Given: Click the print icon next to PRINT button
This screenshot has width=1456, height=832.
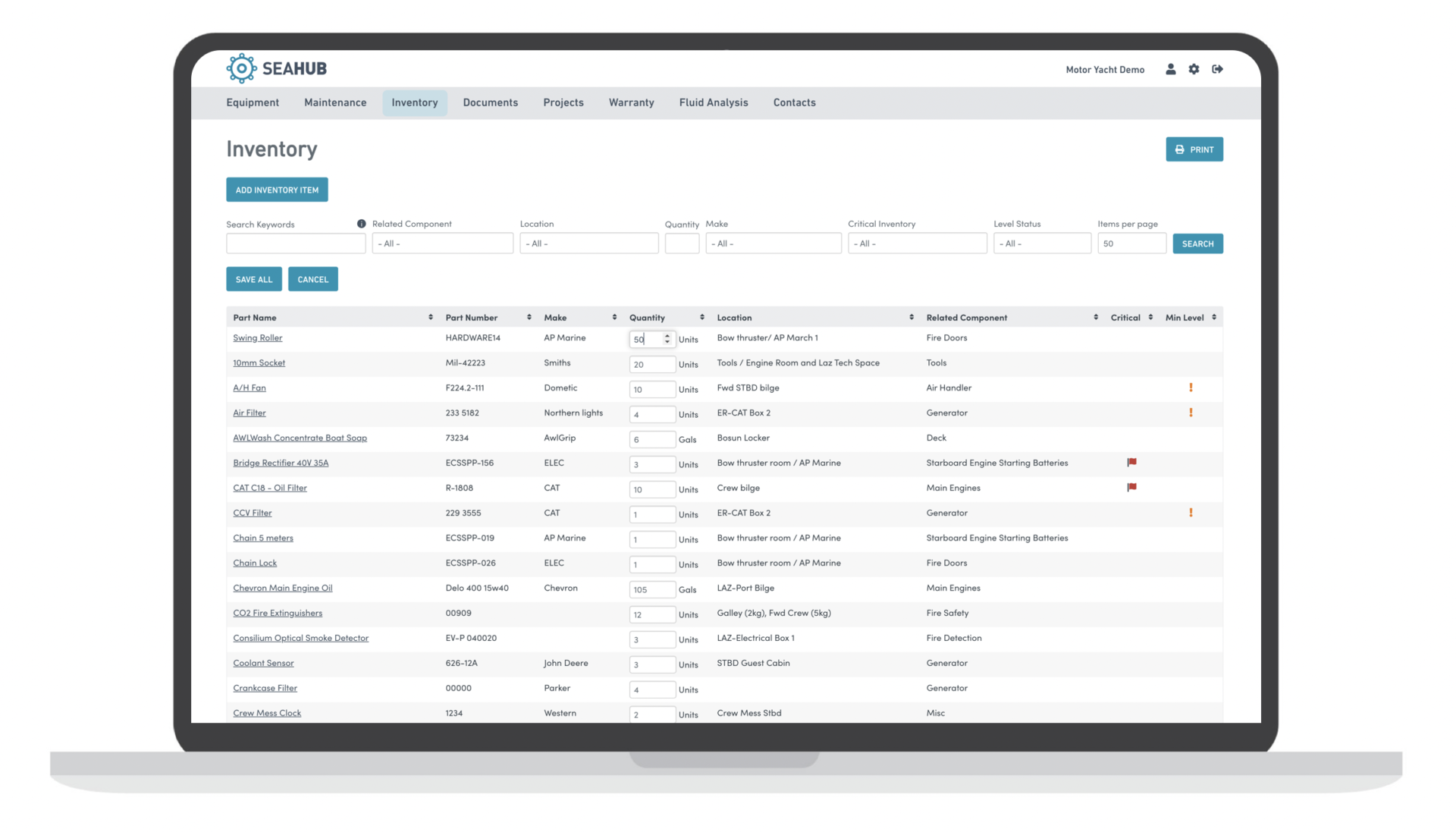Looking at the screenshot, I should (x=1180, y=149).
